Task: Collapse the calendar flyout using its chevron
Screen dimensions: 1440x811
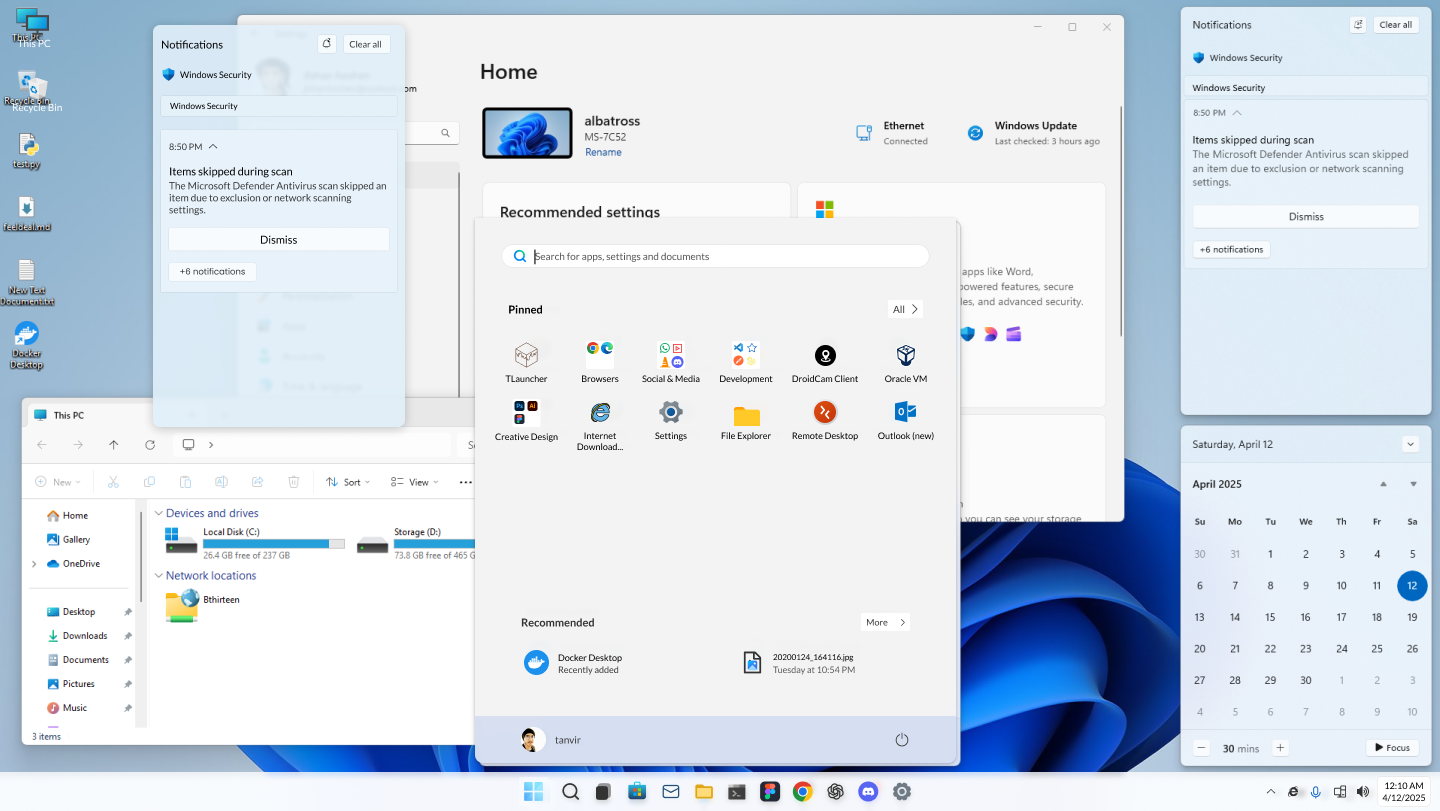Action: click(x=1410, y=443)
